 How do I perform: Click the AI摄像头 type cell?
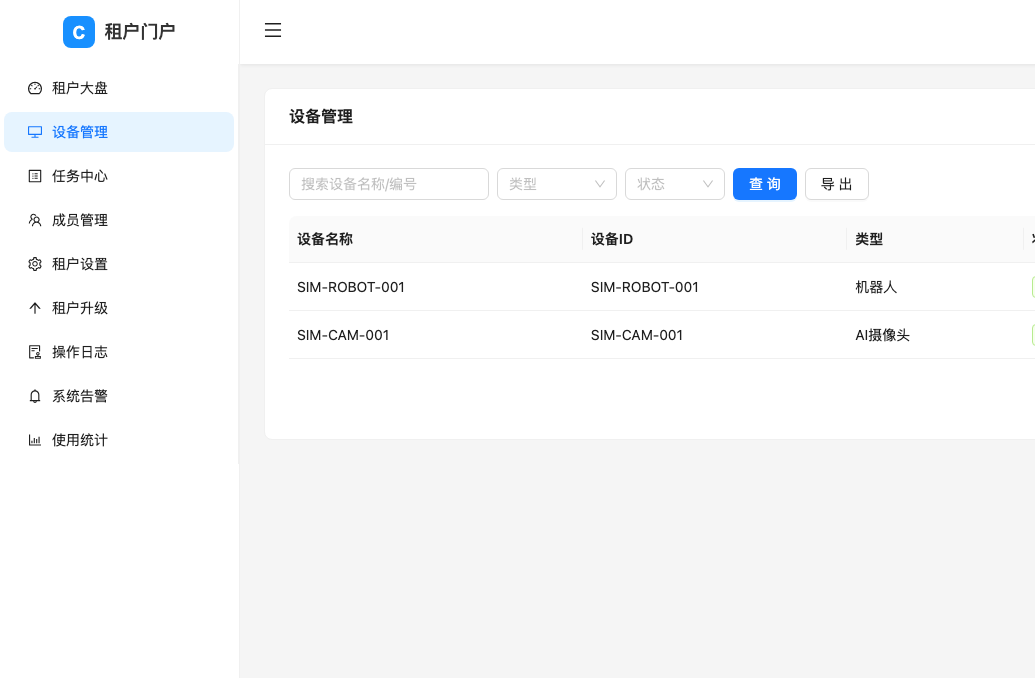(x=883, y=335)
